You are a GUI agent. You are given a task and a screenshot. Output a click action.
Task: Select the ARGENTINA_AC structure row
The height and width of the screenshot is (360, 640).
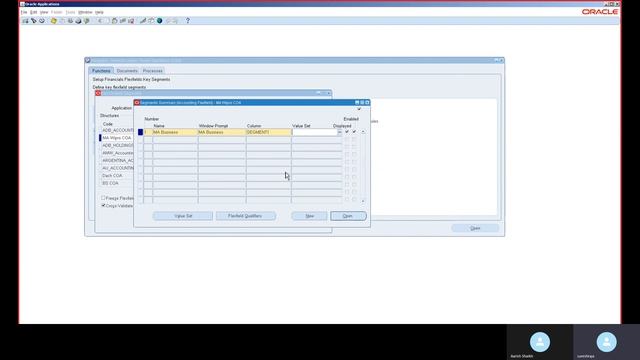[x=117, y=160]
